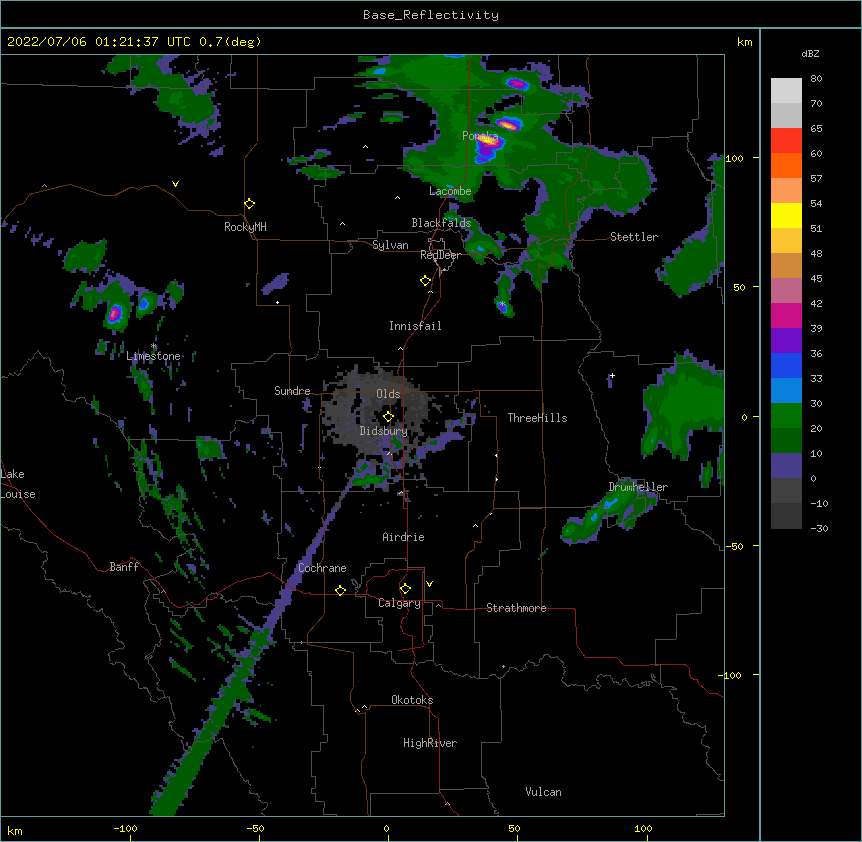This screenshot has height=842, width=862.
Task: Select the Sundre label
Action: click(292, 391)
